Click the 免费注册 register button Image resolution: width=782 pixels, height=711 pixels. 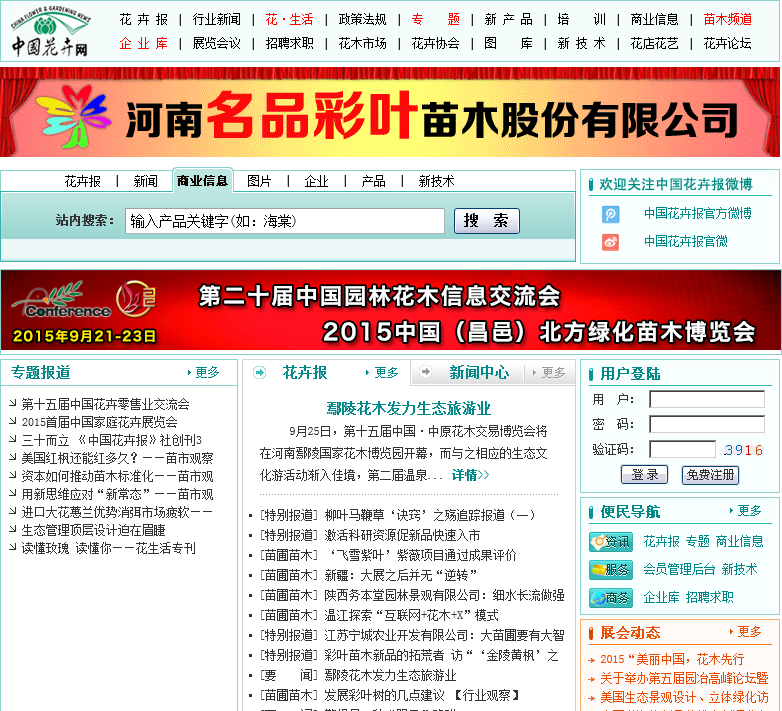click(710, 475)
